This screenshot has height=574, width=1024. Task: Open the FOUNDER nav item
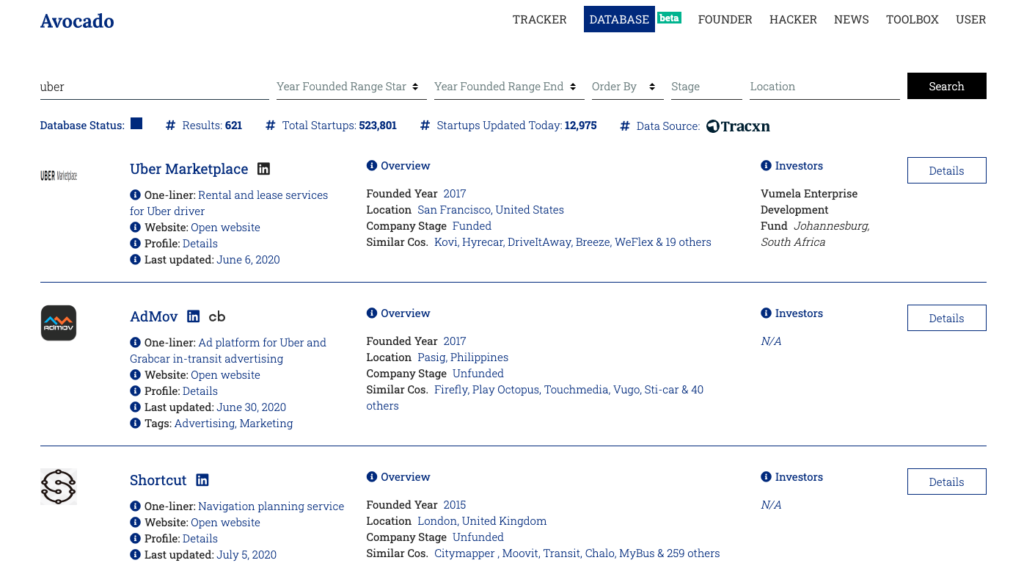coord(725,20)
